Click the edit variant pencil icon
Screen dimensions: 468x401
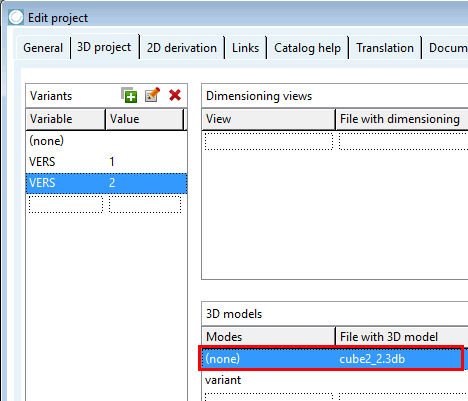point(152,95)
